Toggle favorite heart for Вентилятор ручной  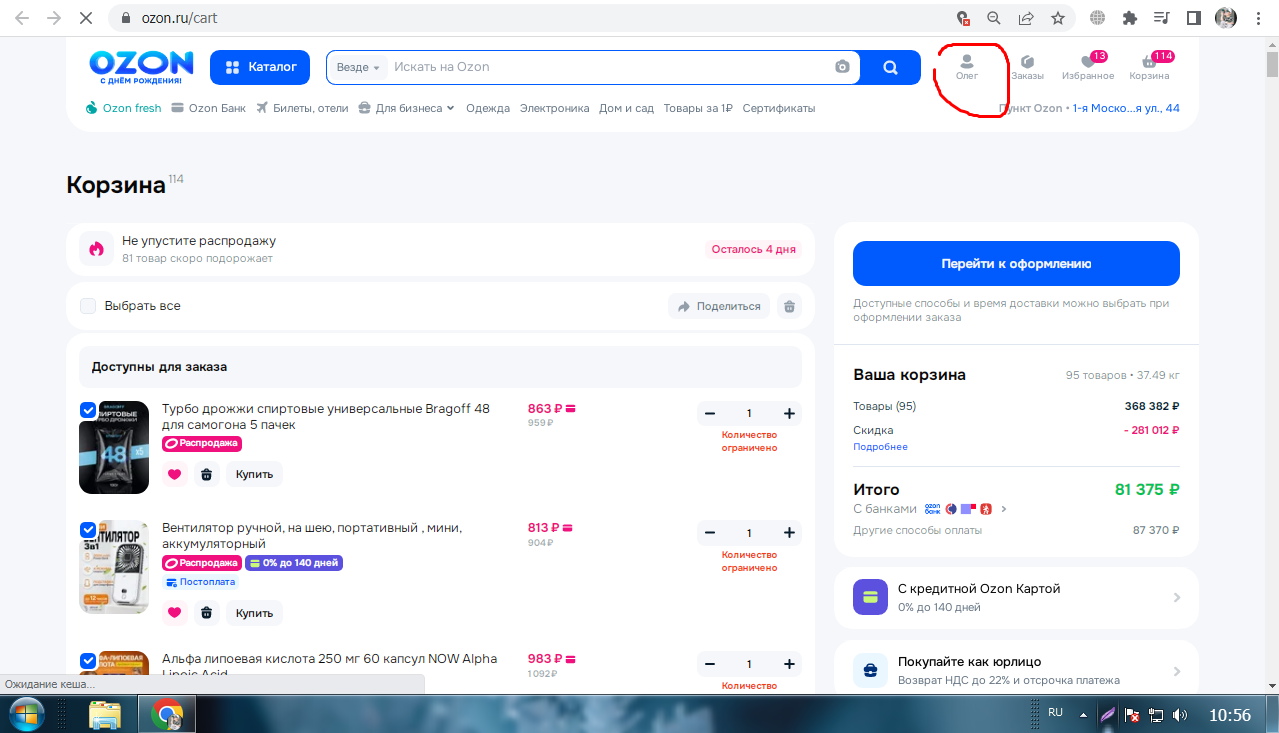[175, 612]
